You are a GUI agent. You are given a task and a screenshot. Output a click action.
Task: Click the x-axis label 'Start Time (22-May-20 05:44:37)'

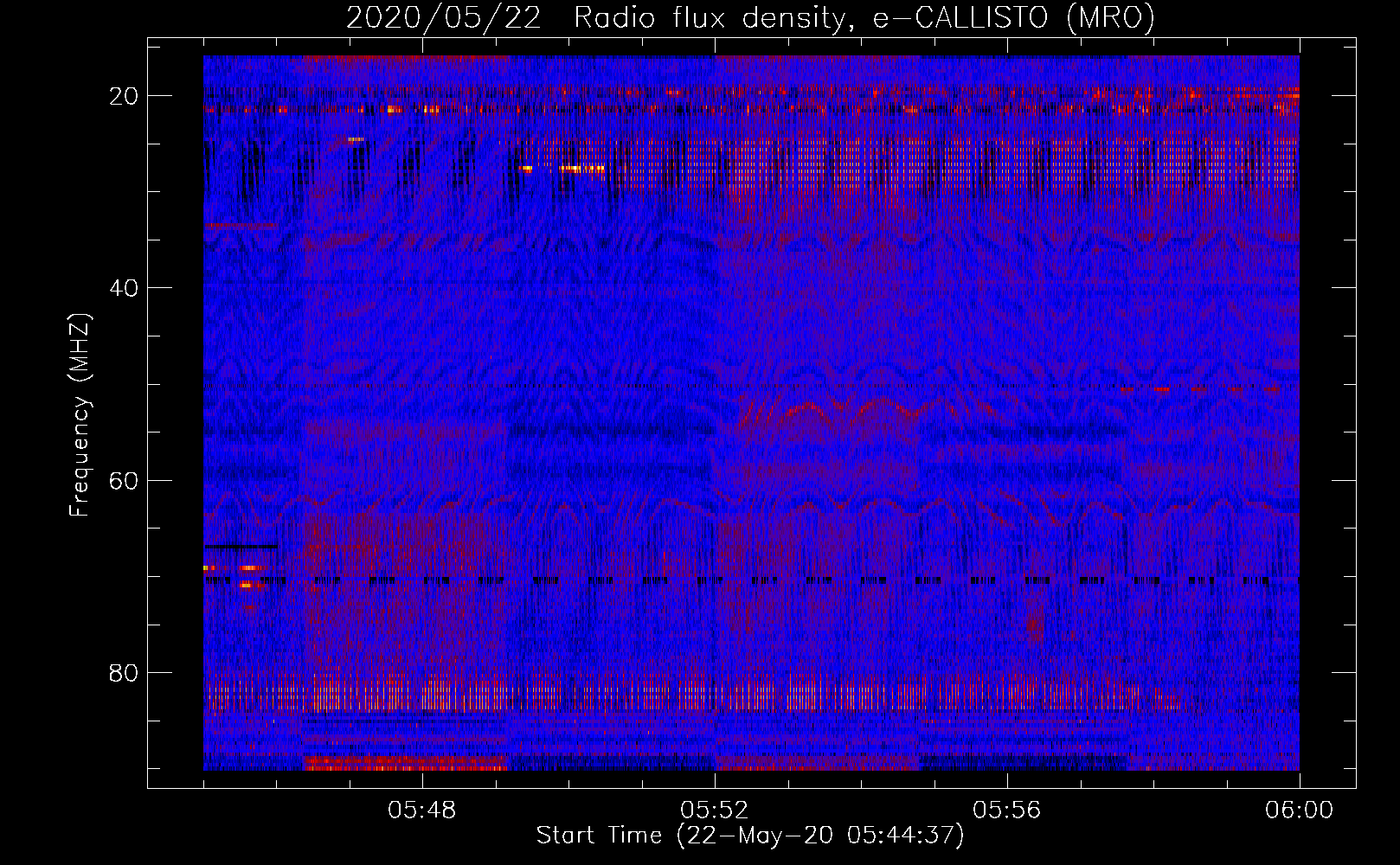[x=750, y=836]
